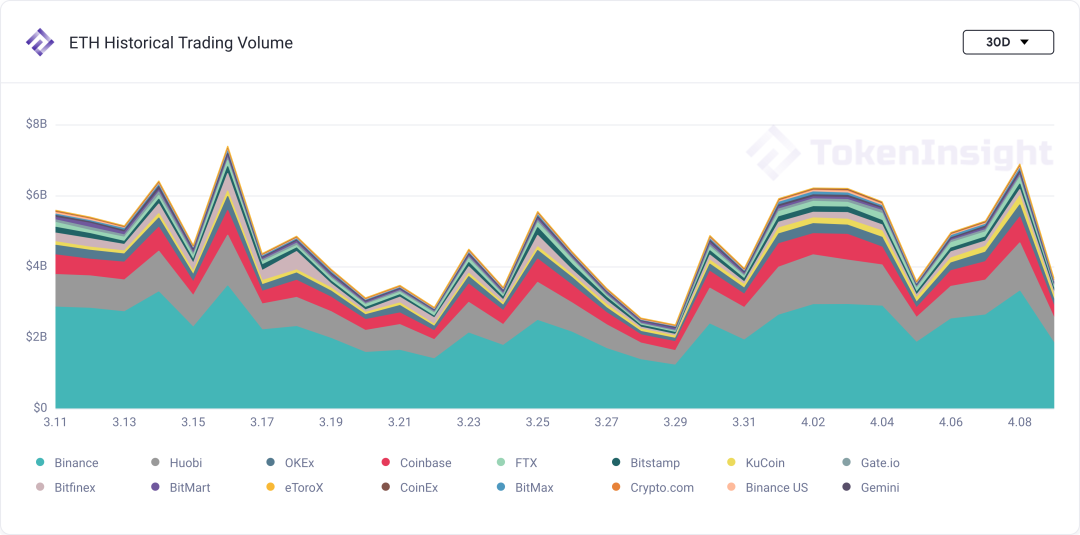Screen dimensions: 1080x535
Task: Click the TokenInsight logo icon
Action: [40, 43]
